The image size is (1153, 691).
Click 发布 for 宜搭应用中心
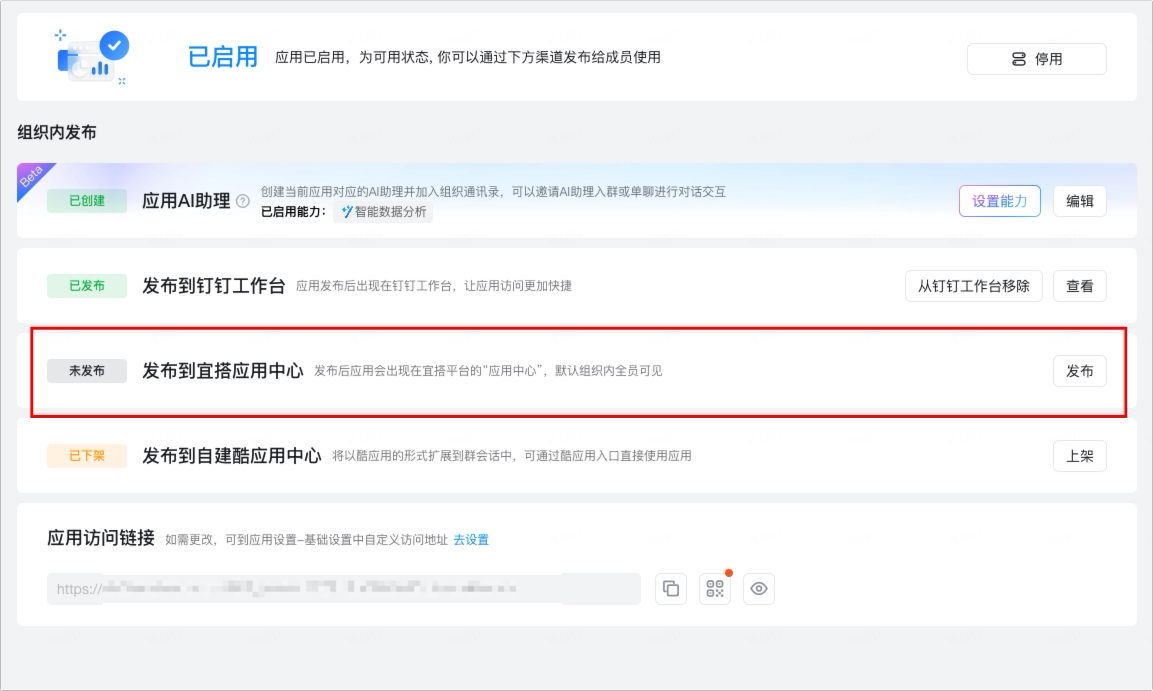(x=1079, y=371)
